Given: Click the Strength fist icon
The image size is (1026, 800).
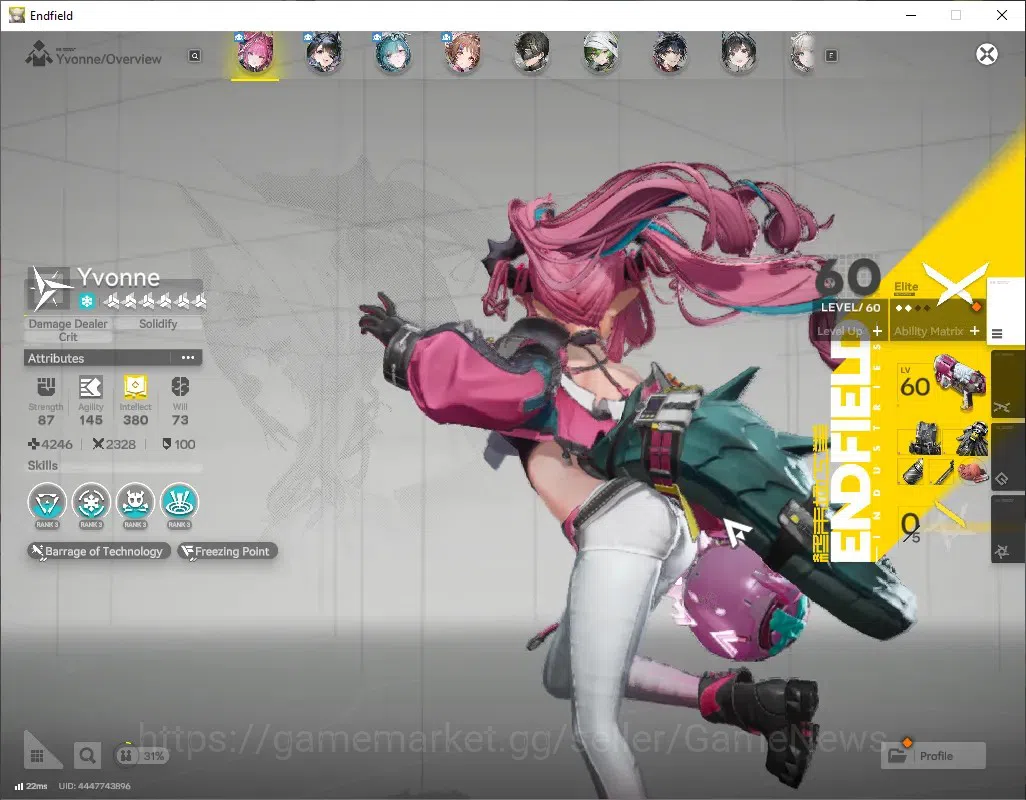Looking at the screenshot, I should pos(46,387).
